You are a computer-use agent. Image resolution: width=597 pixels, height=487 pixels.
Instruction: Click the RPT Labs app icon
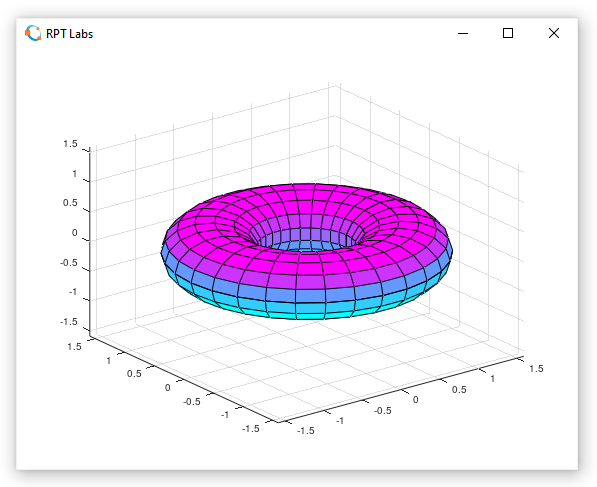(x=33, y=34)
